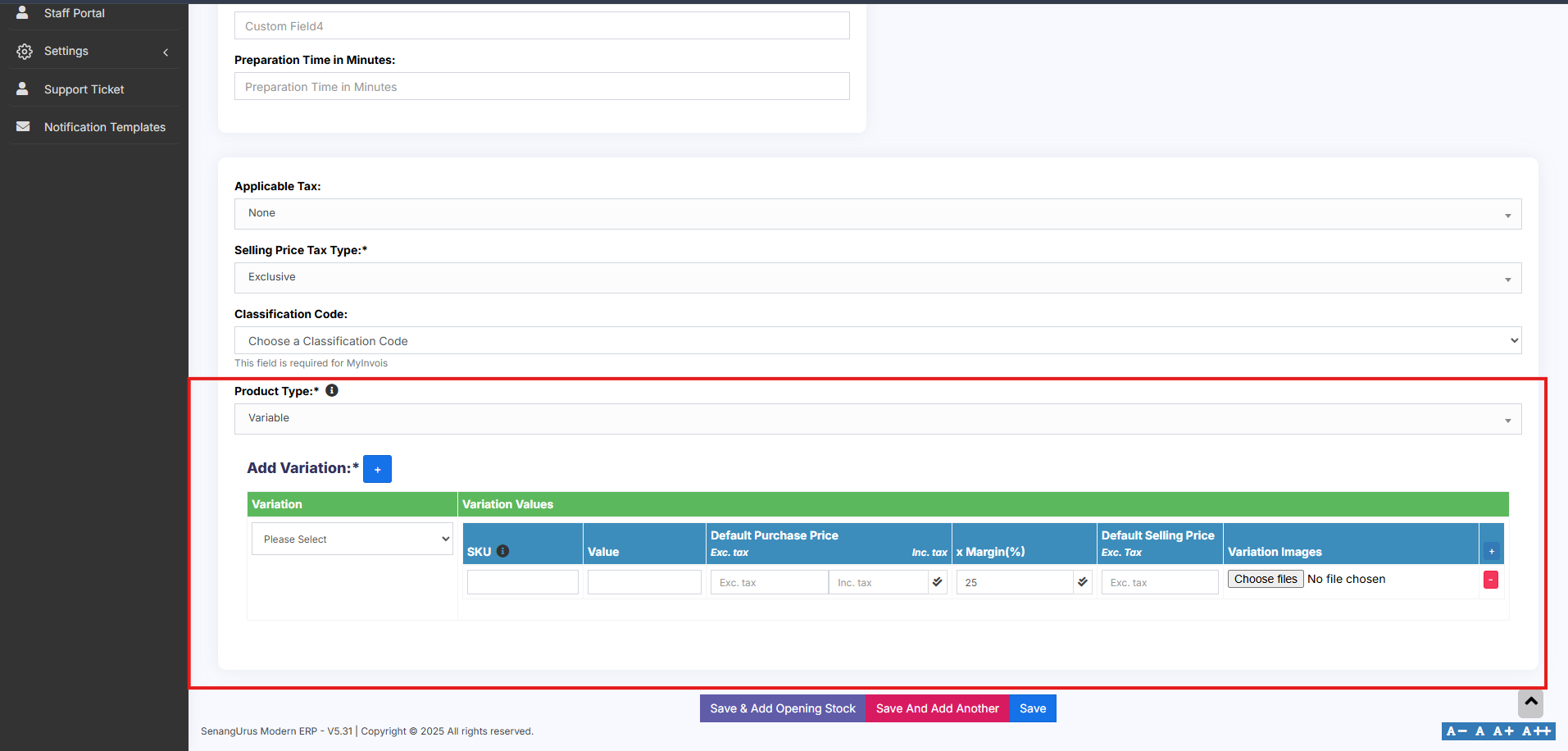Click the Preparation Time in Minutes field

click(541, 87)
